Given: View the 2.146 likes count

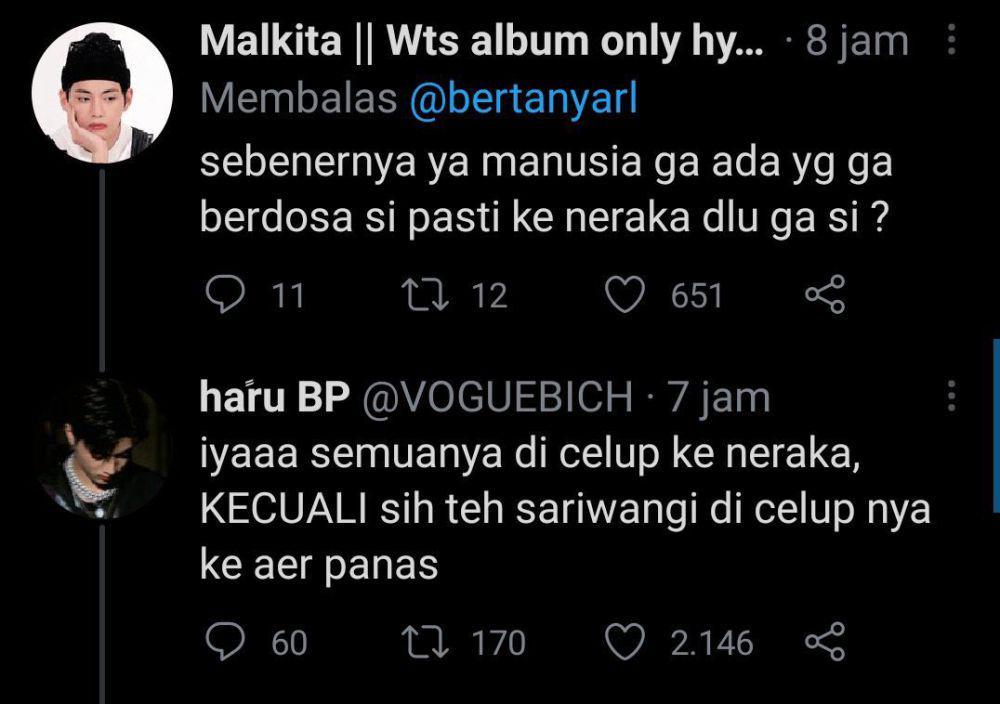Looking at the screenshot, I should pos(712,643).
